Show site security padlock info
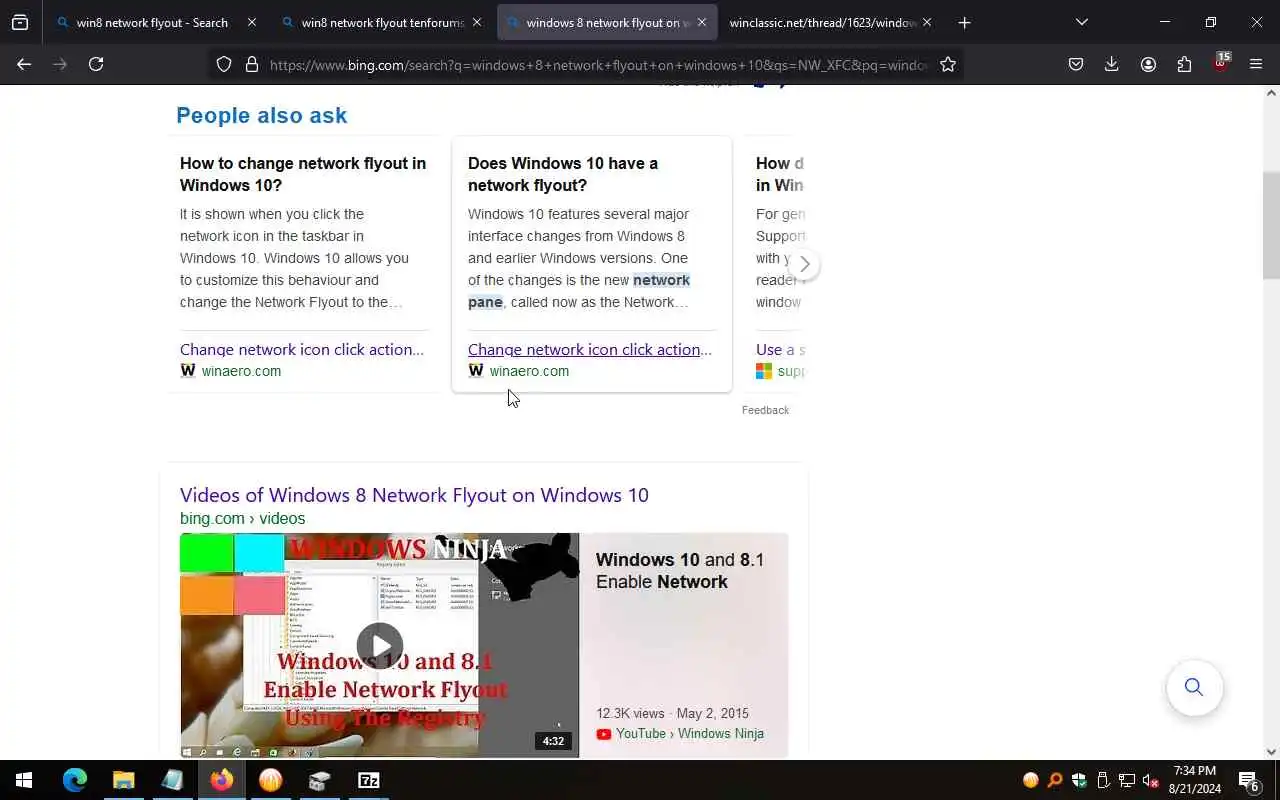Screen dimensions: 1280x800 (x=251, y=64)
